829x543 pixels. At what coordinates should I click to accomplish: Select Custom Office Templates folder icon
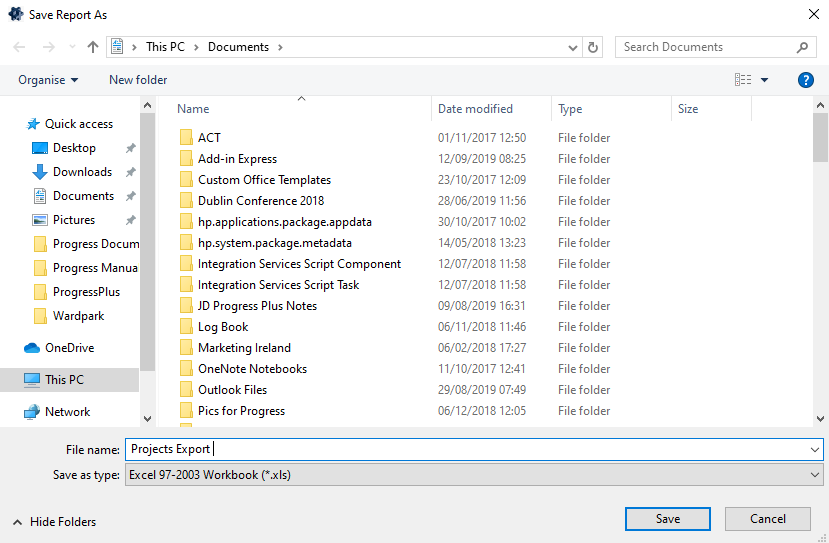(186, 180)
